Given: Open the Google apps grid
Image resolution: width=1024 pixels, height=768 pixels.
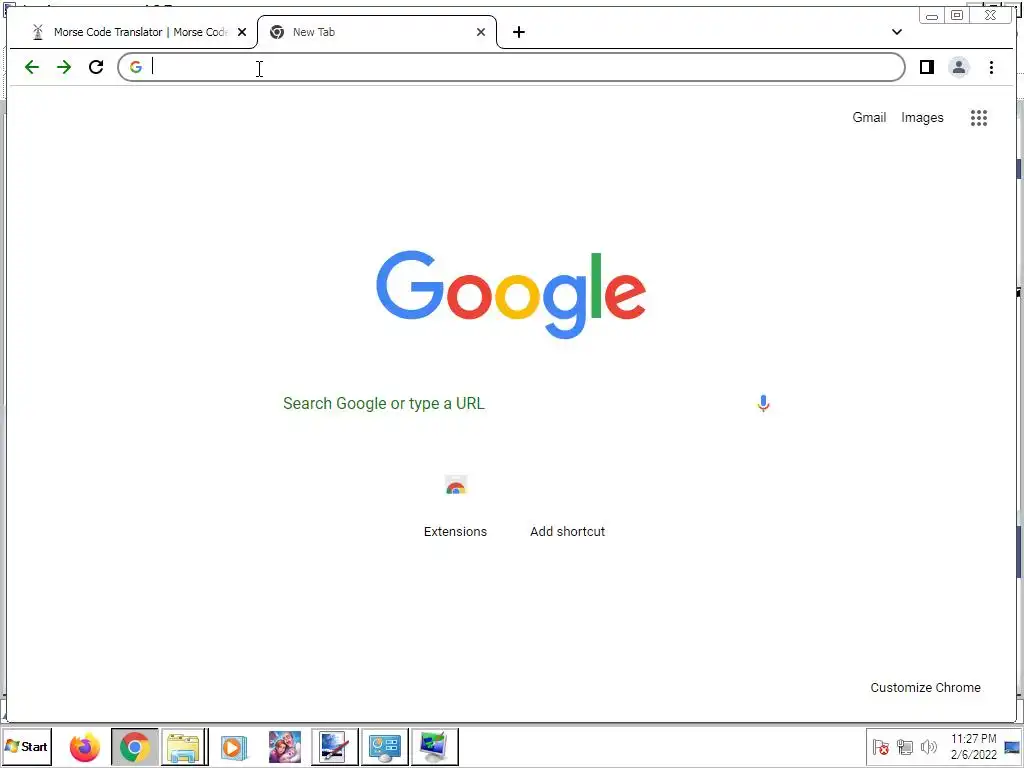Looking at the screenshot, I should pyautogui.click(x=978, y=118).
